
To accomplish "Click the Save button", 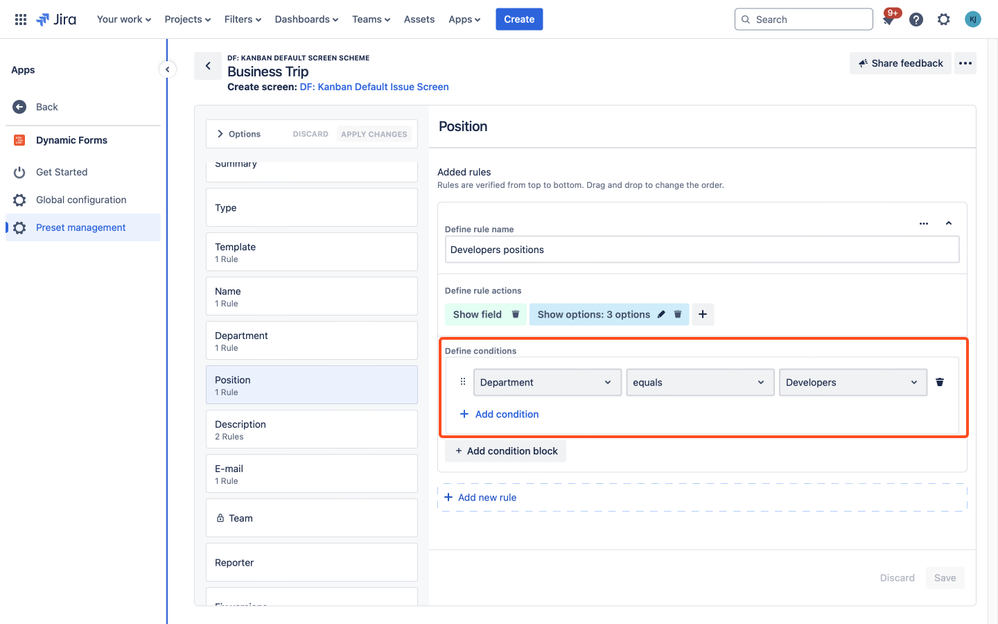I will pyautogui.click(x=945, y=578).
